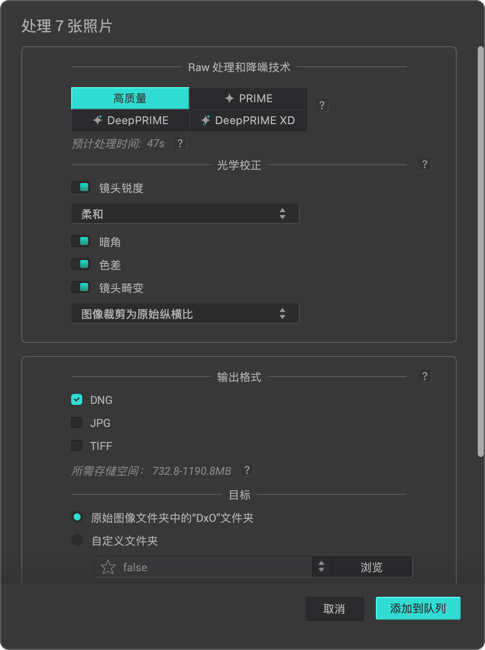Open the custom folder path dropdown arrows
Viewport: 485px width, 650px height.
click(x=321, y=567)
